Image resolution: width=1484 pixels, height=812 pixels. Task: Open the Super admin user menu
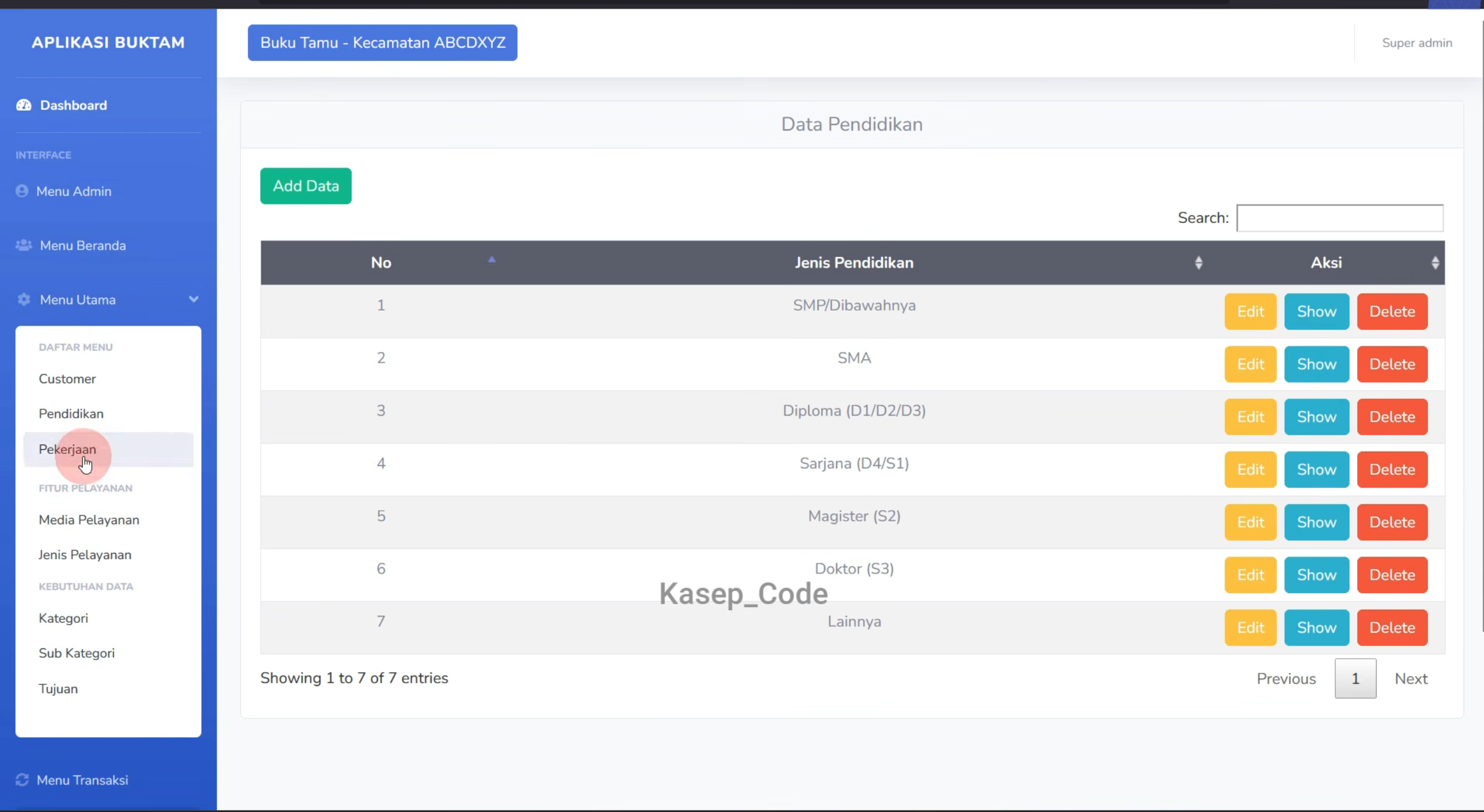tap(1417, 43)
